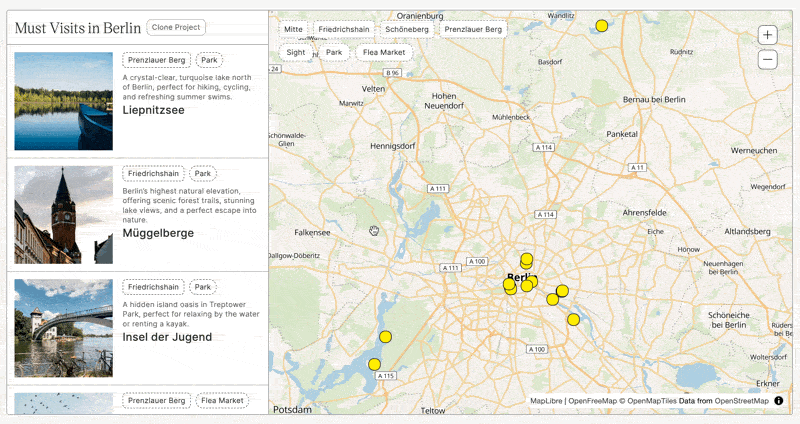This screenshot has height=424, width=800.
Task: Click the Insel der Jugend title
Action: pos(167,337)
